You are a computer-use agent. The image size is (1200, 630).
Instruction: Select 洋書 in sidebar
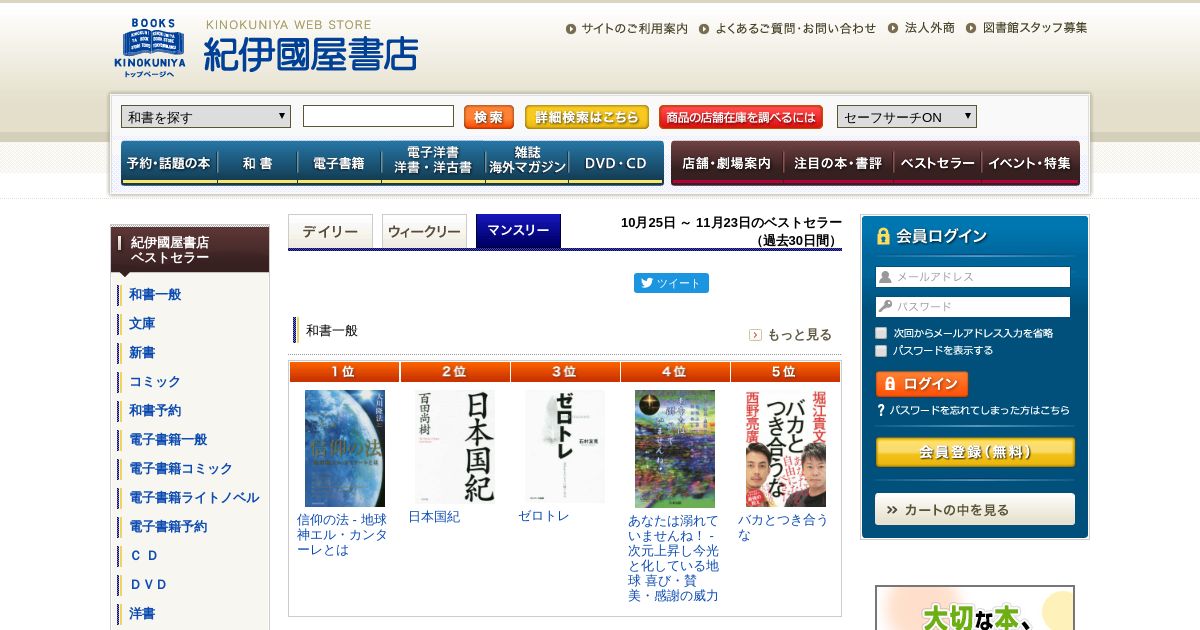coord(142,613)
